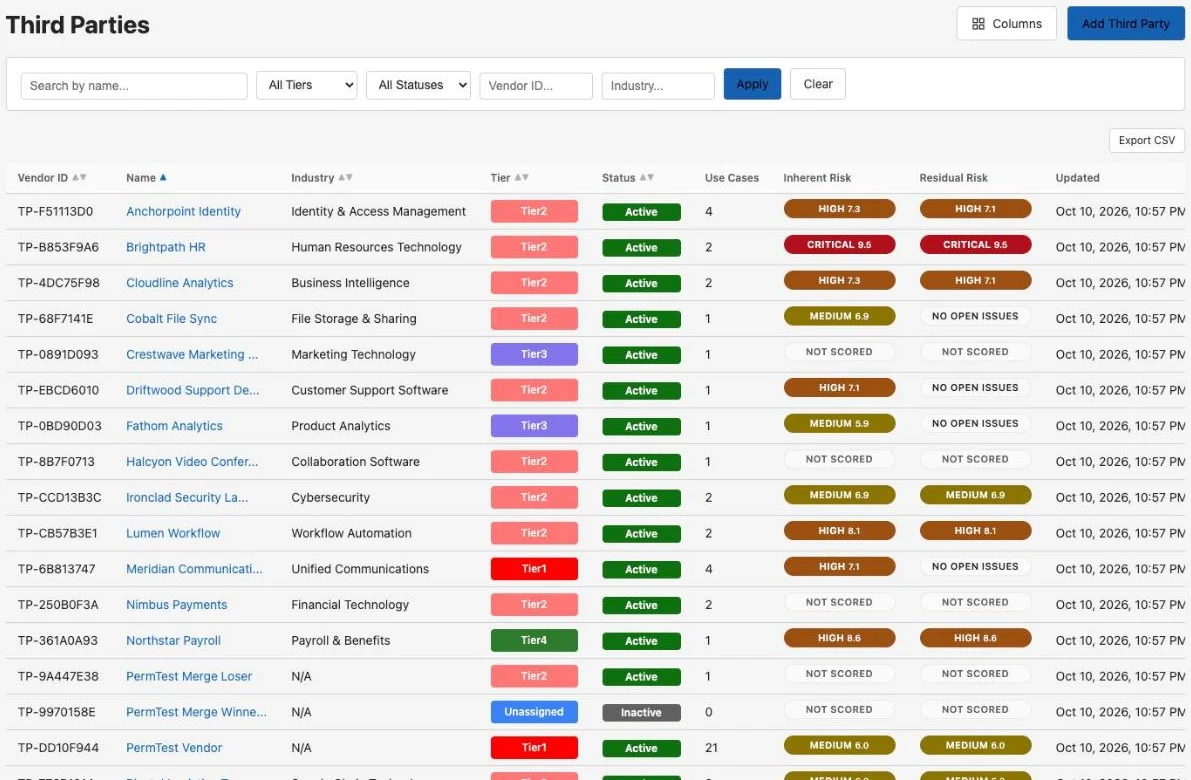1191x780 pixels.
Task: Click Tier1 badge in Meridian row
Action: click(534, 569)
